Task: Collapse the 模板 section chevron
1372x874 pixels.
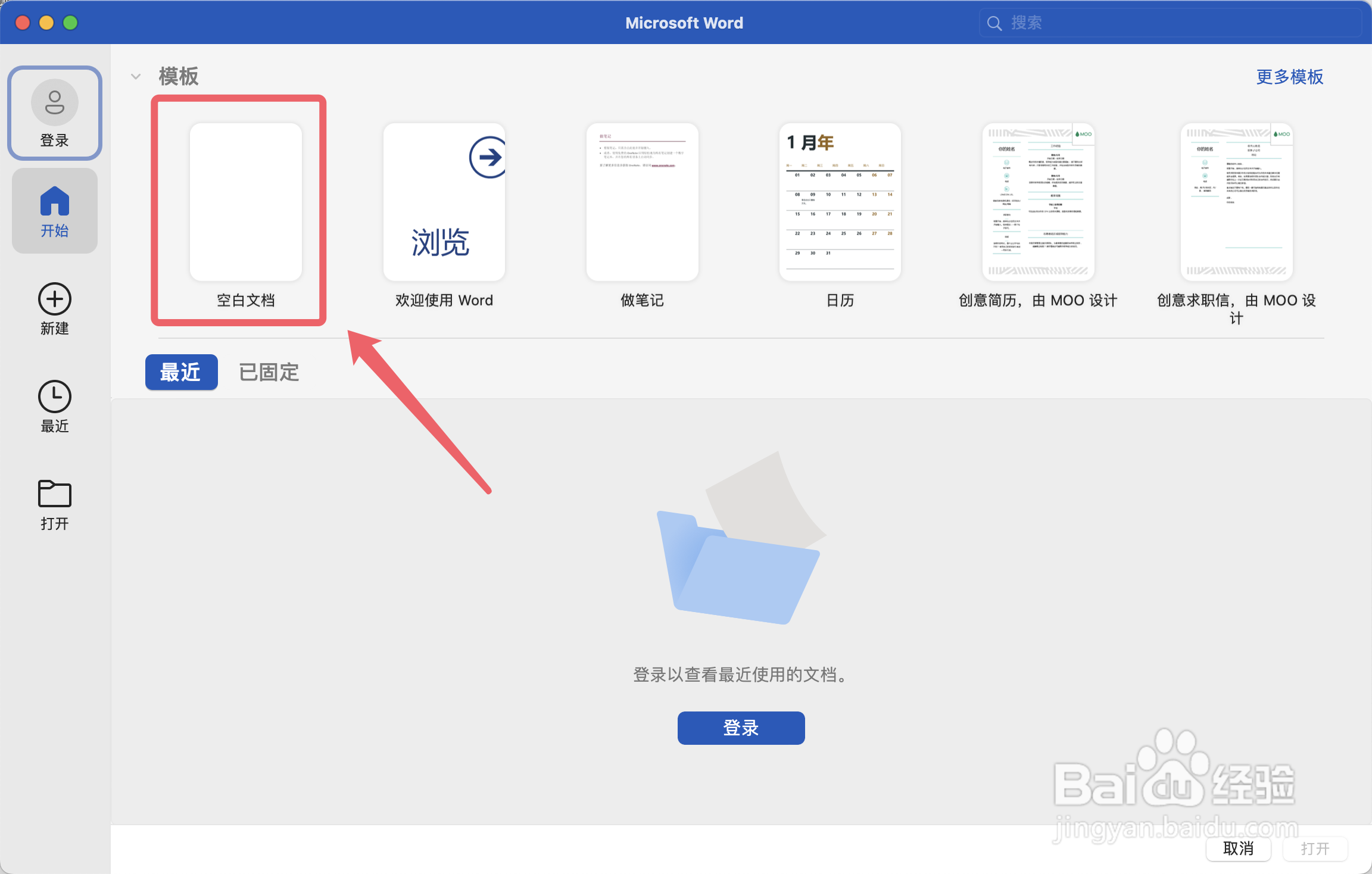Action: point(136,76)
